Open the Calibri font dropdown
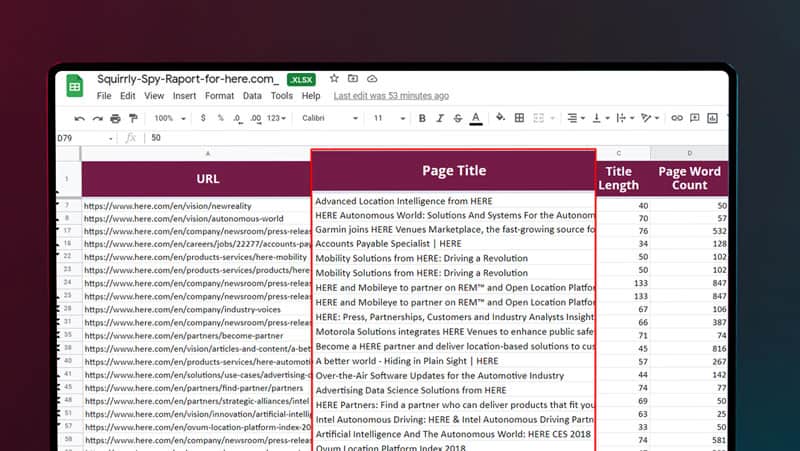The height and width of the screenshot is (451, 800). (330, 118)
